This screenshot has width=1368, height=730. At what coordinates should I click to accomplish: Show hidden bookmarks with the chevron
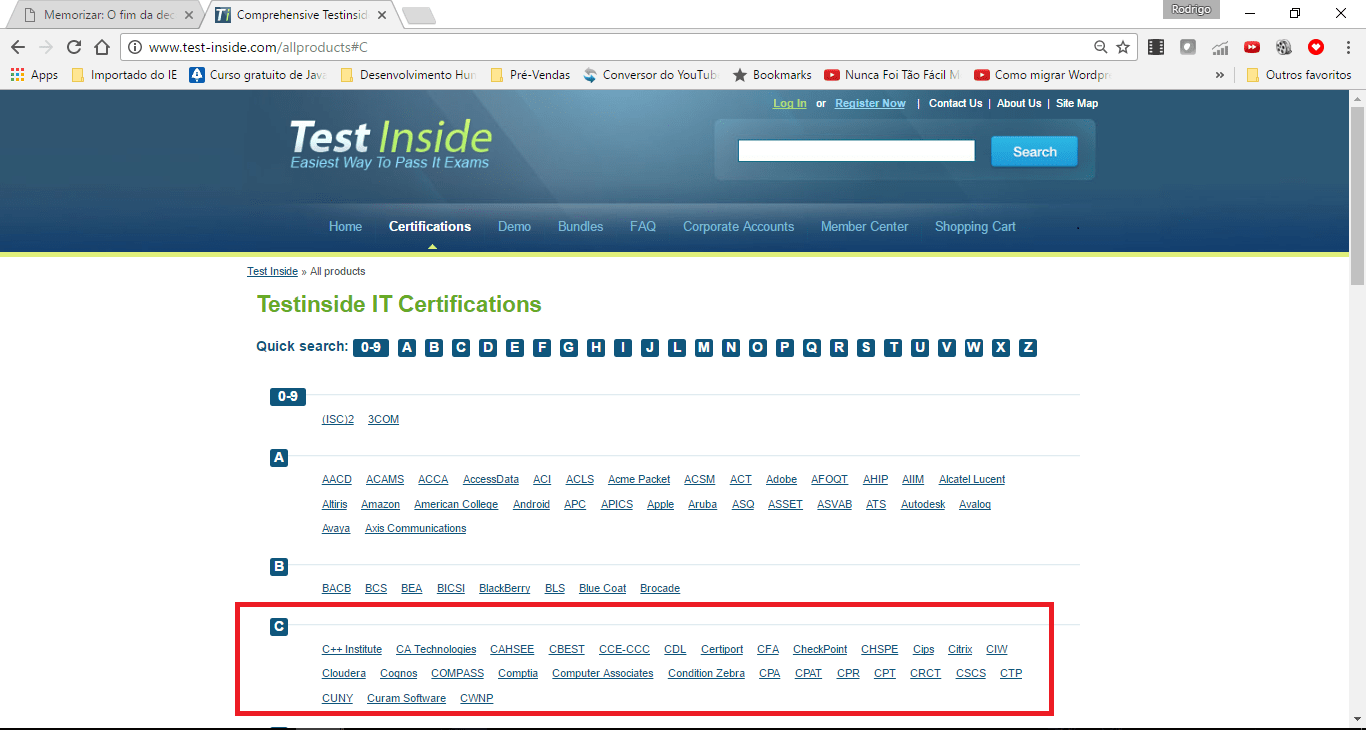1220,75
